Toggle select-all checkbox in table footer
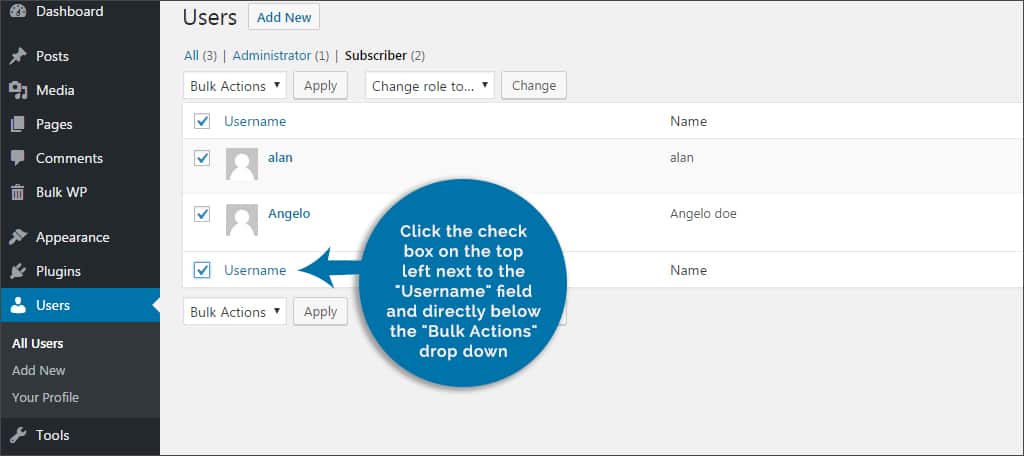The image size is (1024, 456). (202, 270)
